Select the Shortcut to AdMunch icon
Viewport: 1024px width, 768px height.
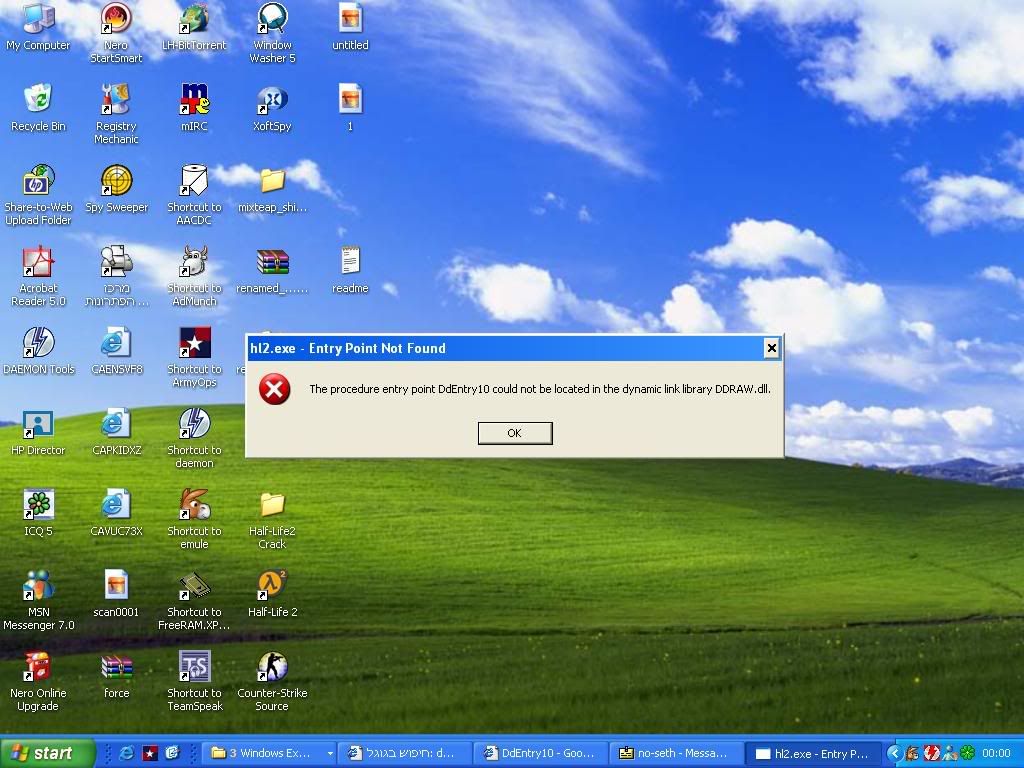pos(194,276)
